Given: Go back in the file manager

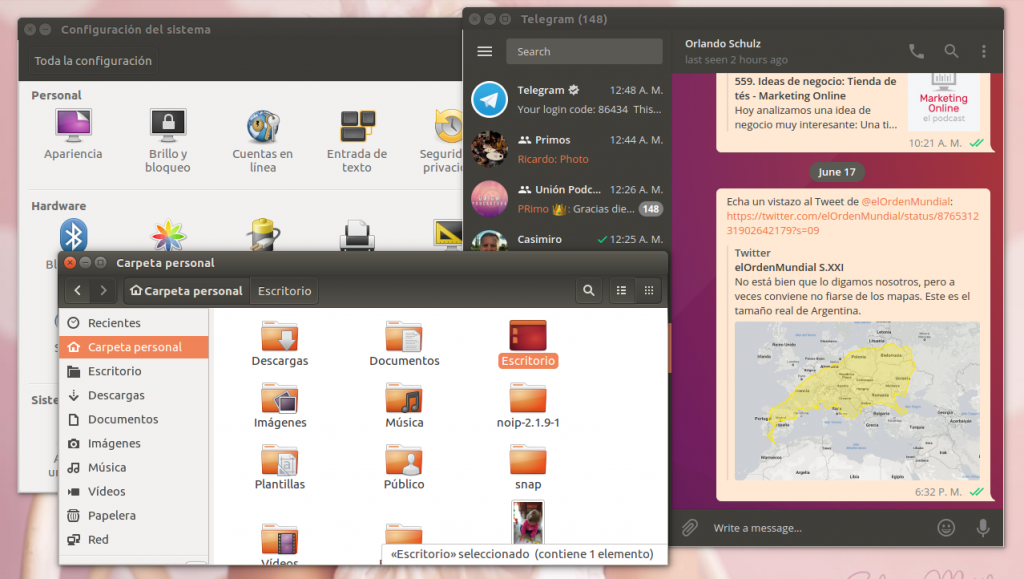Looking at the screenshot, I should pyautogui.click(x=78, y=290).
